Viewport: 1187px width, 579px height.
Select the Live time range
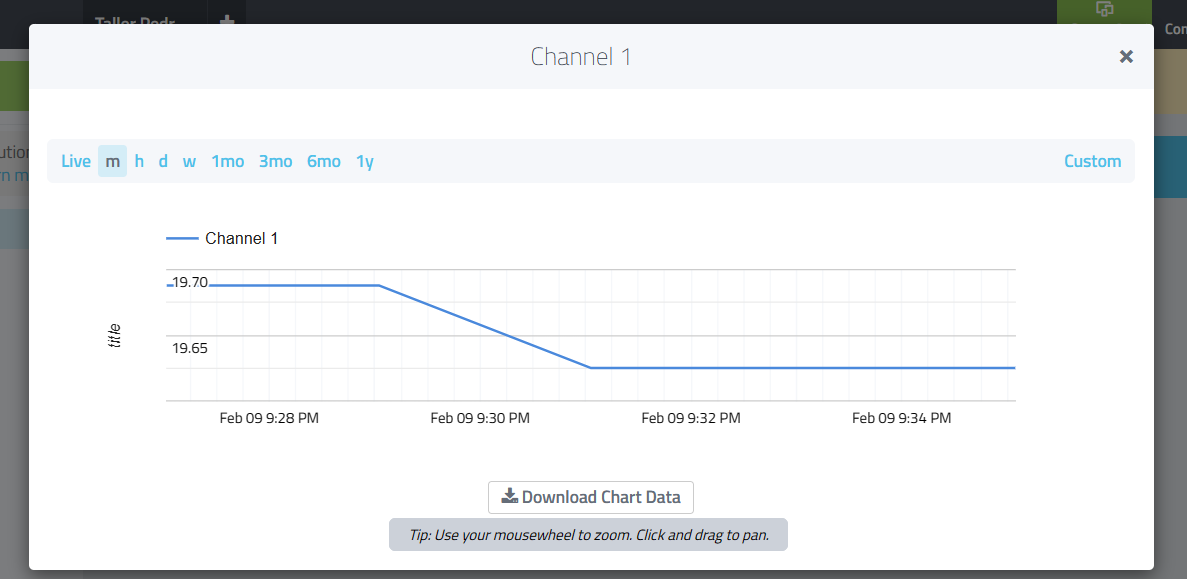coord(76,161)
